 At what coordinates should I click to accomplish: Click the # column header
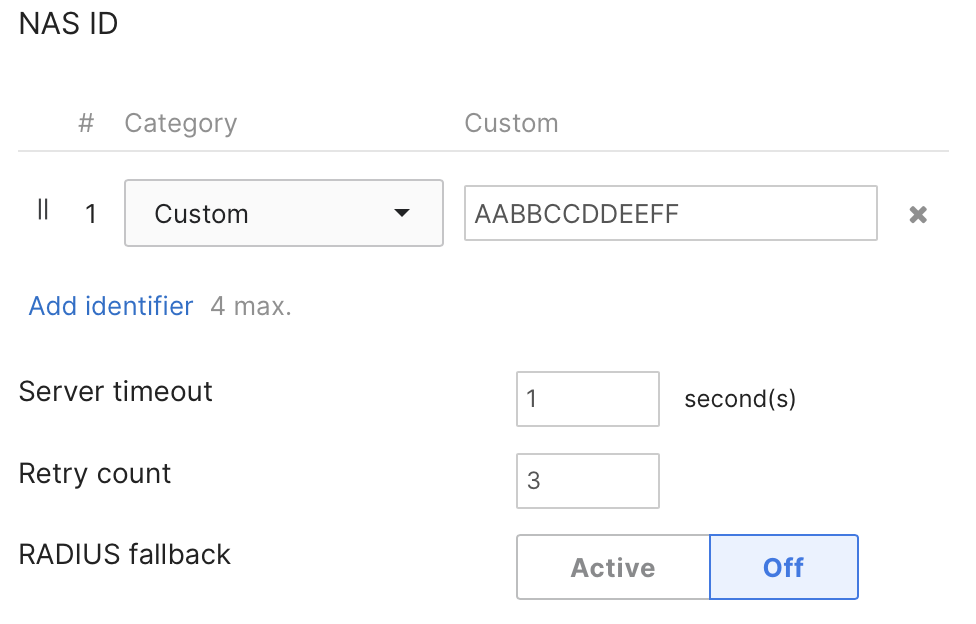click(x=87, y=123)
